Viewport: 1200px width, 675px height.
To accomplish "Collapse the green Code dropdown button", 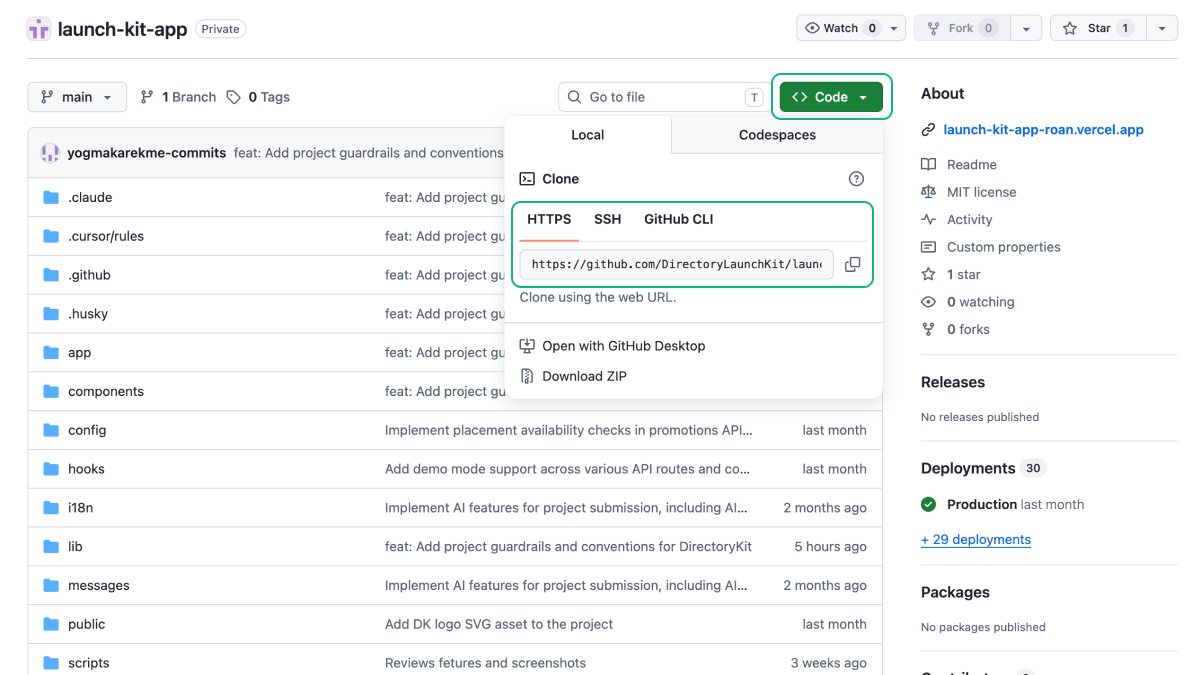I will point(831,97).
